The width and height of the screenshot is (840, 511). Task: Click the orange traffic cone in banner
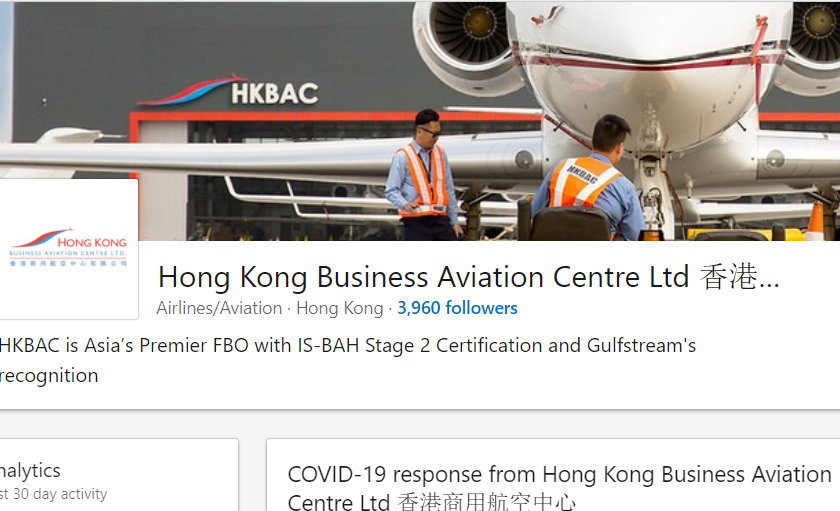(816, 221)
